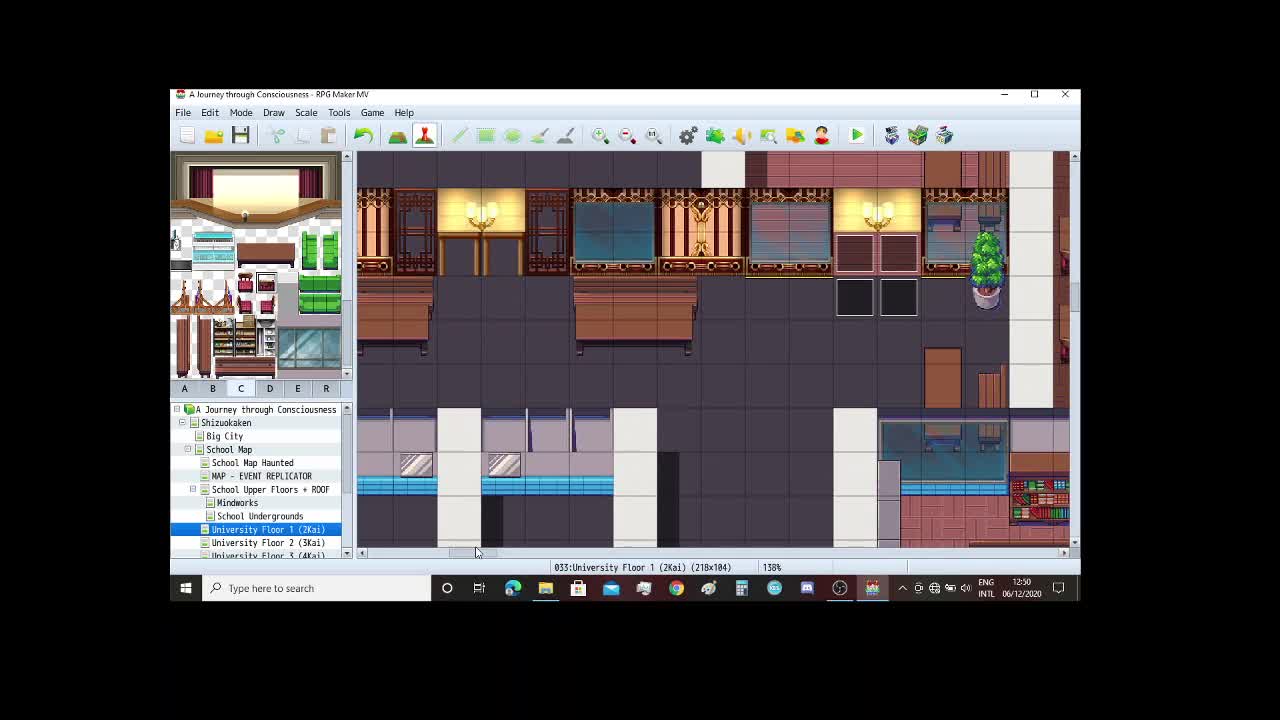Open the Database gear icon
This screenshot has height=720, width=1280.
point(688,135)
